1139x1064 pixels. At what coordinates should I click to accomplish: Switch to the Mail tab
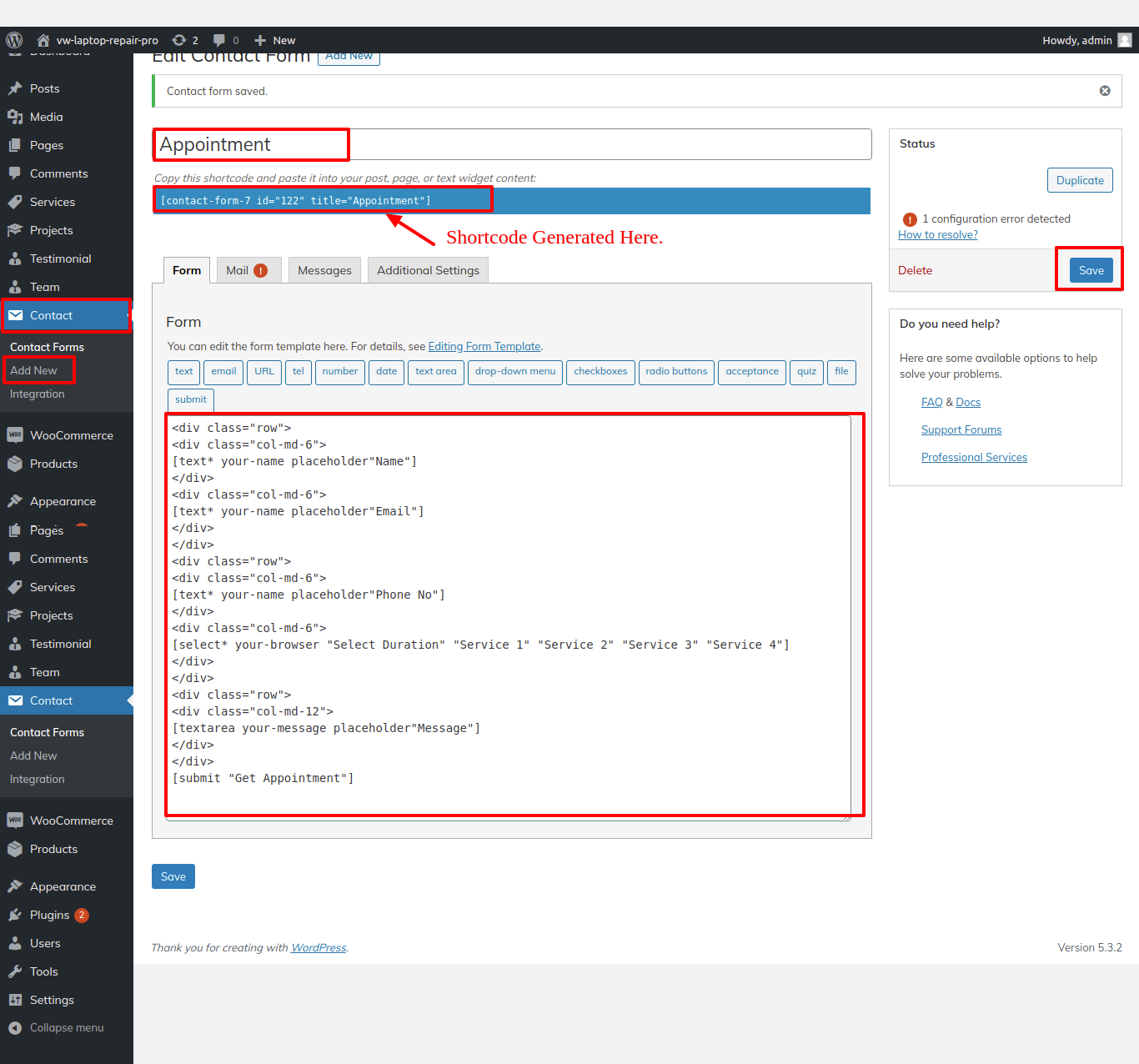[x=248, y=270]
